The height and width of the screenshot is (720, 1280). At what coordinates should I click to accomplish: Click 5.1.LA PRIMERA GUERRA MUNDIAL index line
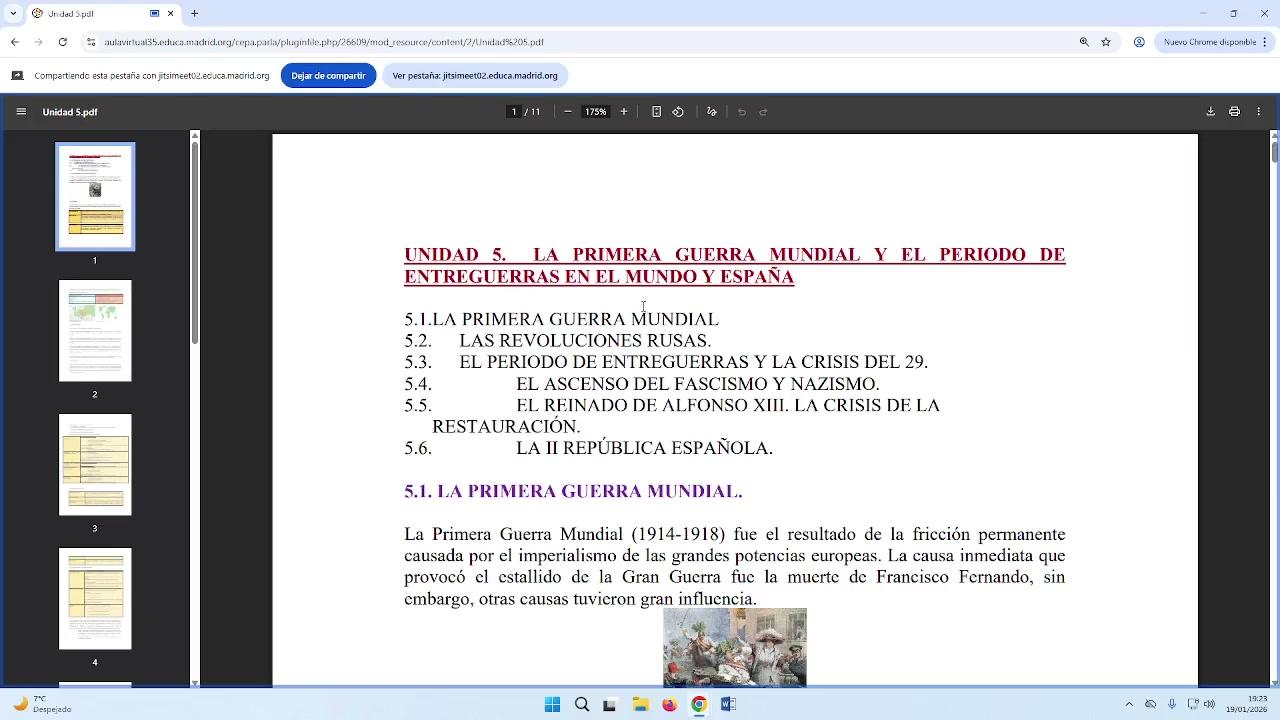pyautogui.click(x=561, y=319)
